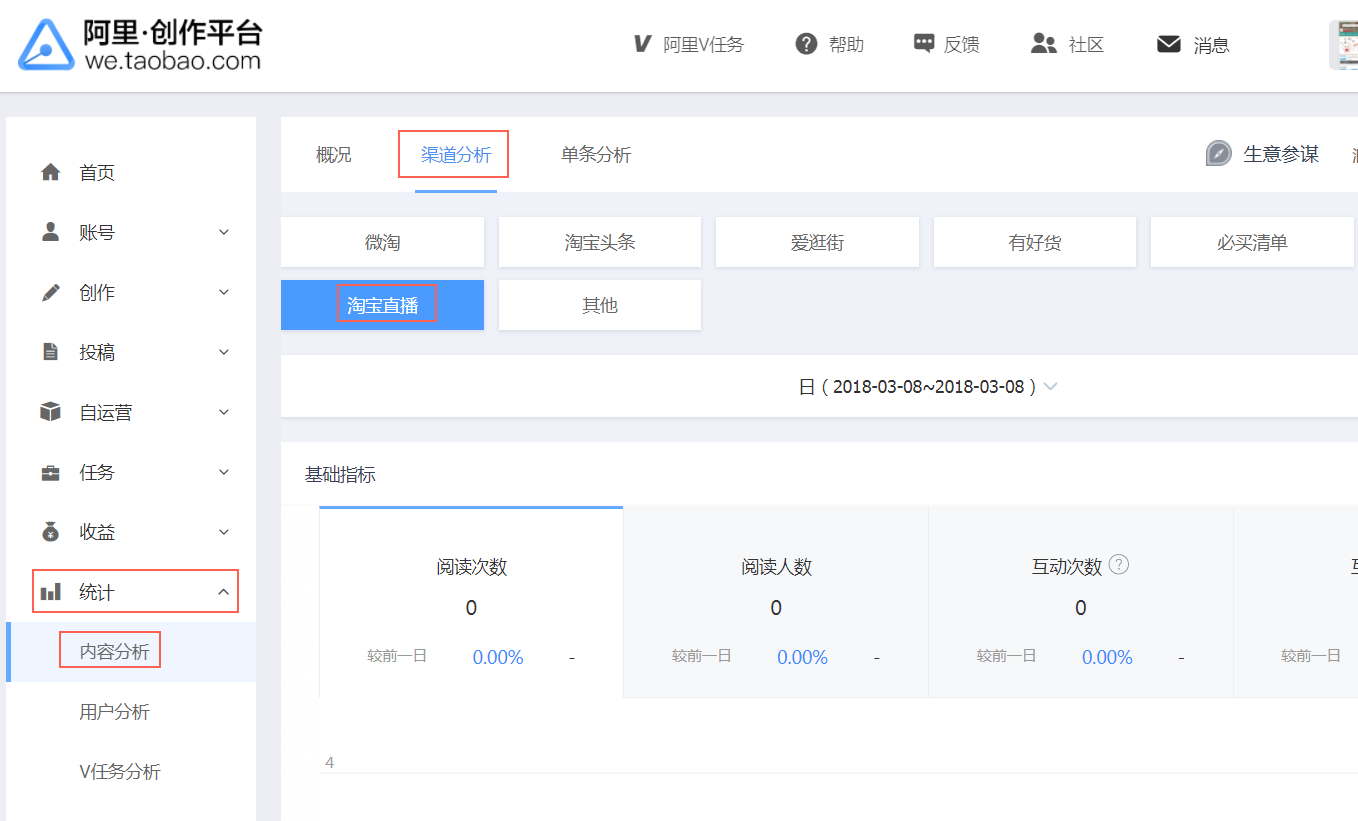Expand the 账号 menu chevron
Image resolution: width=1358 pixels, height=821 pixels.
(224, 232)
